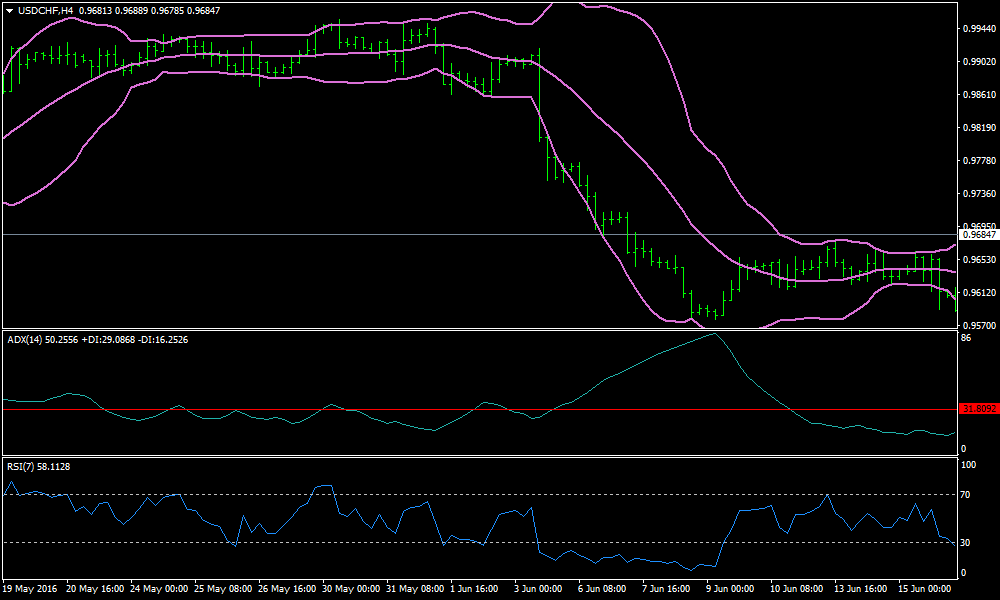Click the RSI scale top value 100

click(969, 466)
